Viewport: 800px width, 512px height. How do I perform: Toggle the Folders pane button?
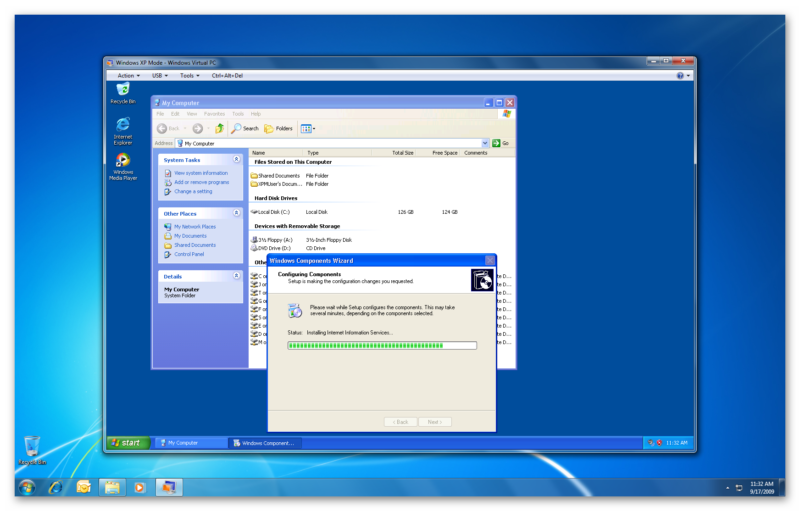279,129
